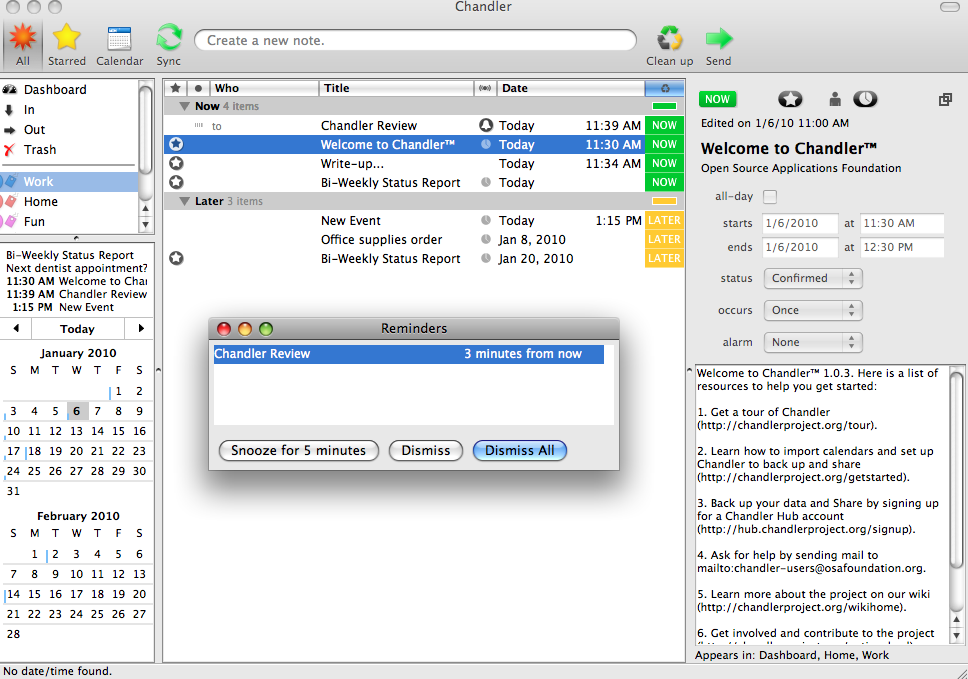Toggle star on Bi-Weekly Status Report Today row
This screenshot has height=679, width=968.
176,182
